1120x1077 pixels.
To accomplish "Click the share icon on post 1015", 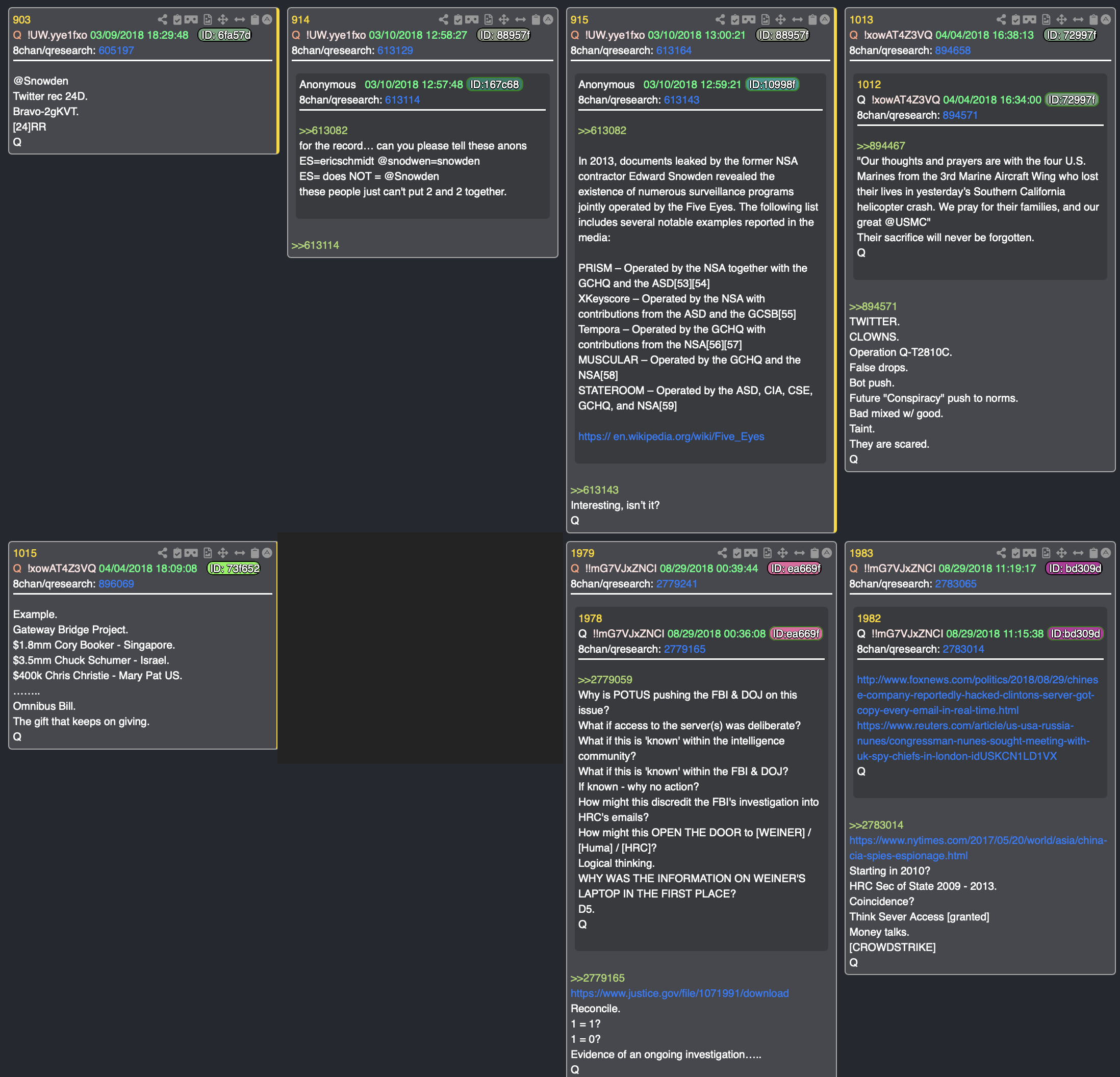I will (x=163, y=553).
